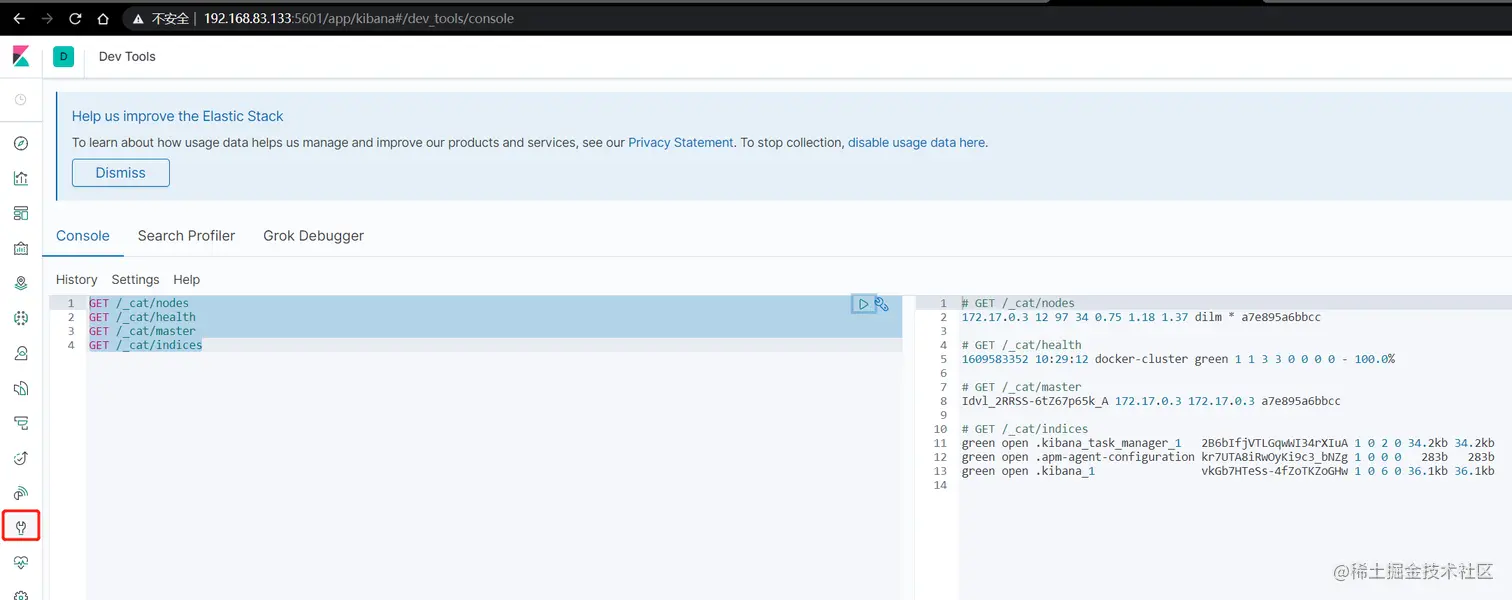This screenshot has height=600, width=1512.
Task: Open Dev Tools wrench icon in sidebar
Action: (21, 527)
